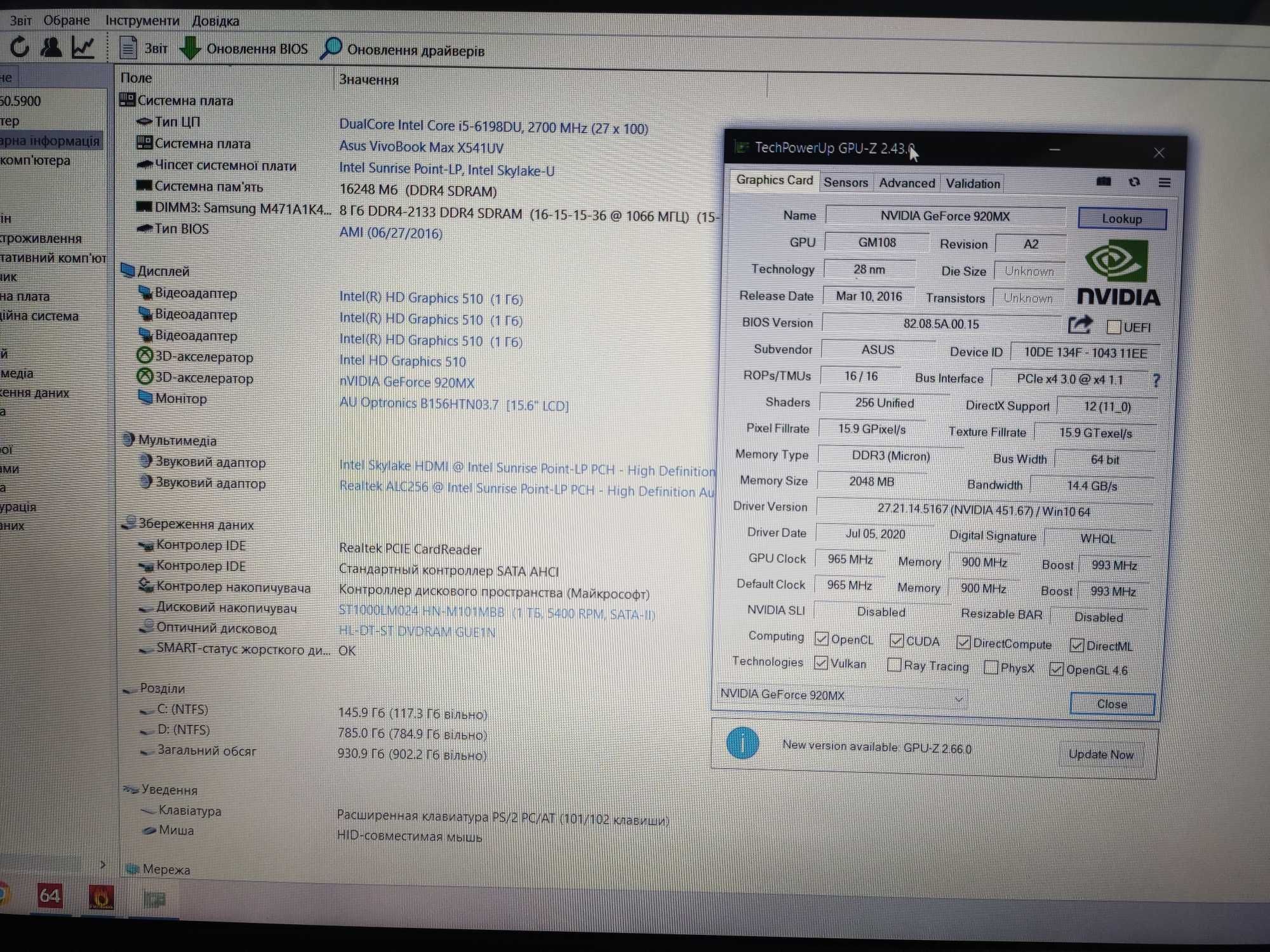The image size is (1270, 952).
Task: Click the BIOS Version field 82.08.5A.00.15
Action: click(941, 324)
